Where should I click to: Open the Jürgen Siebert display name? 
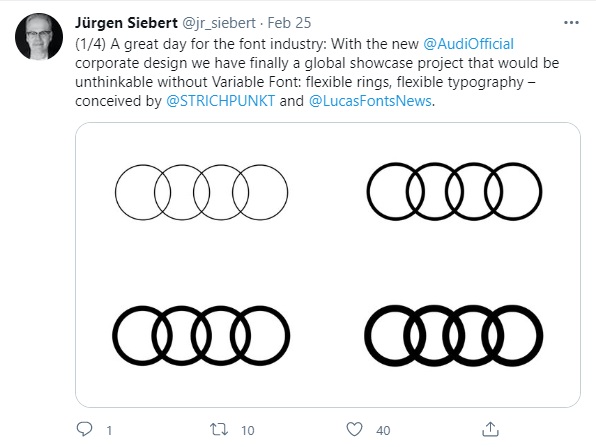pos(126,23)
